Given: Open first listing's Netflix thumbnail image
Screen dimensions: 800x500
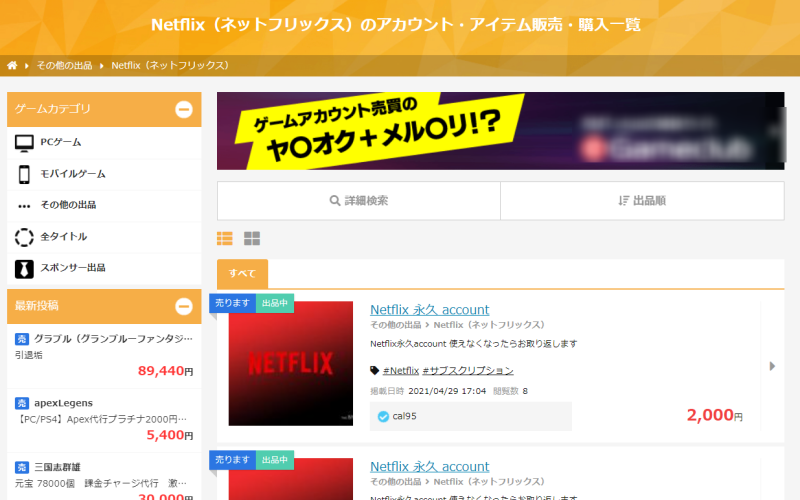Looking at the screenshot, I should coord(291,363).
